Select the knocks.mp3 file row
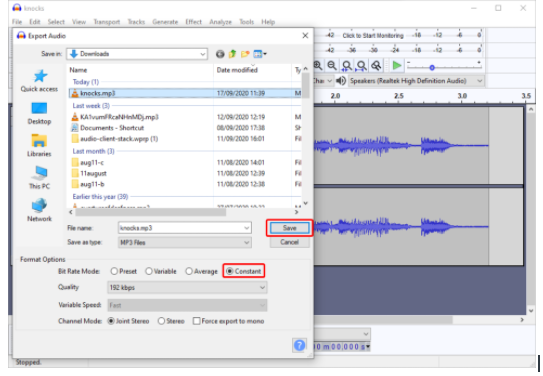The height and width of the screenshot is (376, 543). [x=185, y=93]
